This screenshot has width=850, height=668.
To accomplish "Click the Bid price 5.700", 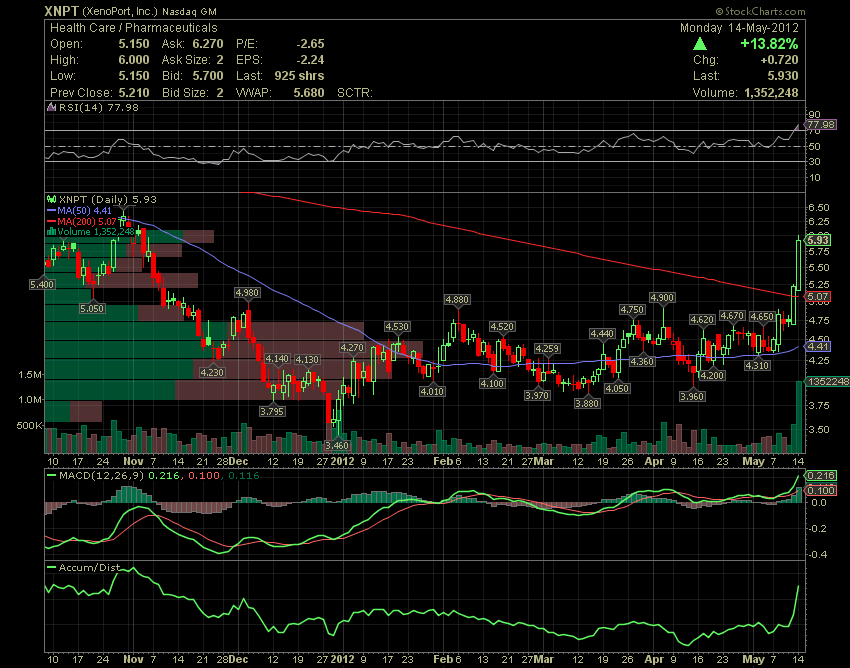I will pos(208,76).
